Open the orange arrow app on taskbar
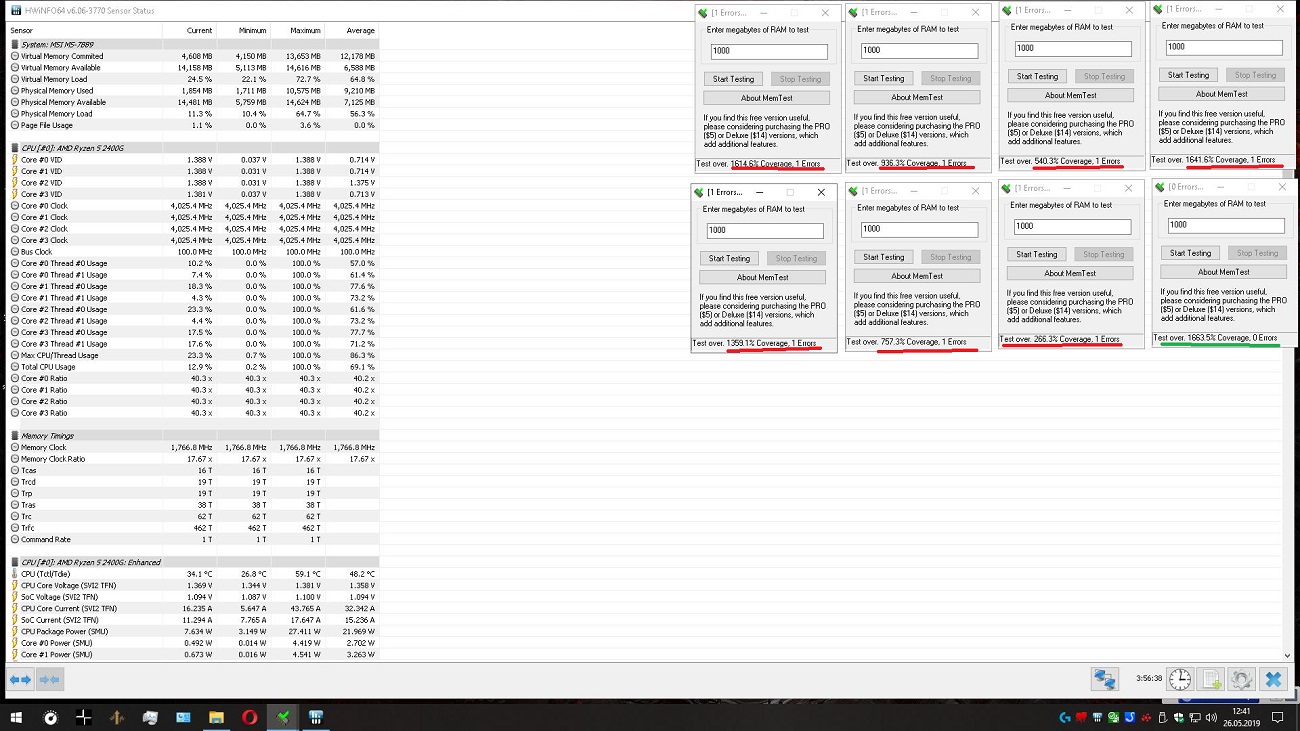This screenshot has width=1300, height=731. [x=117, y=717]
